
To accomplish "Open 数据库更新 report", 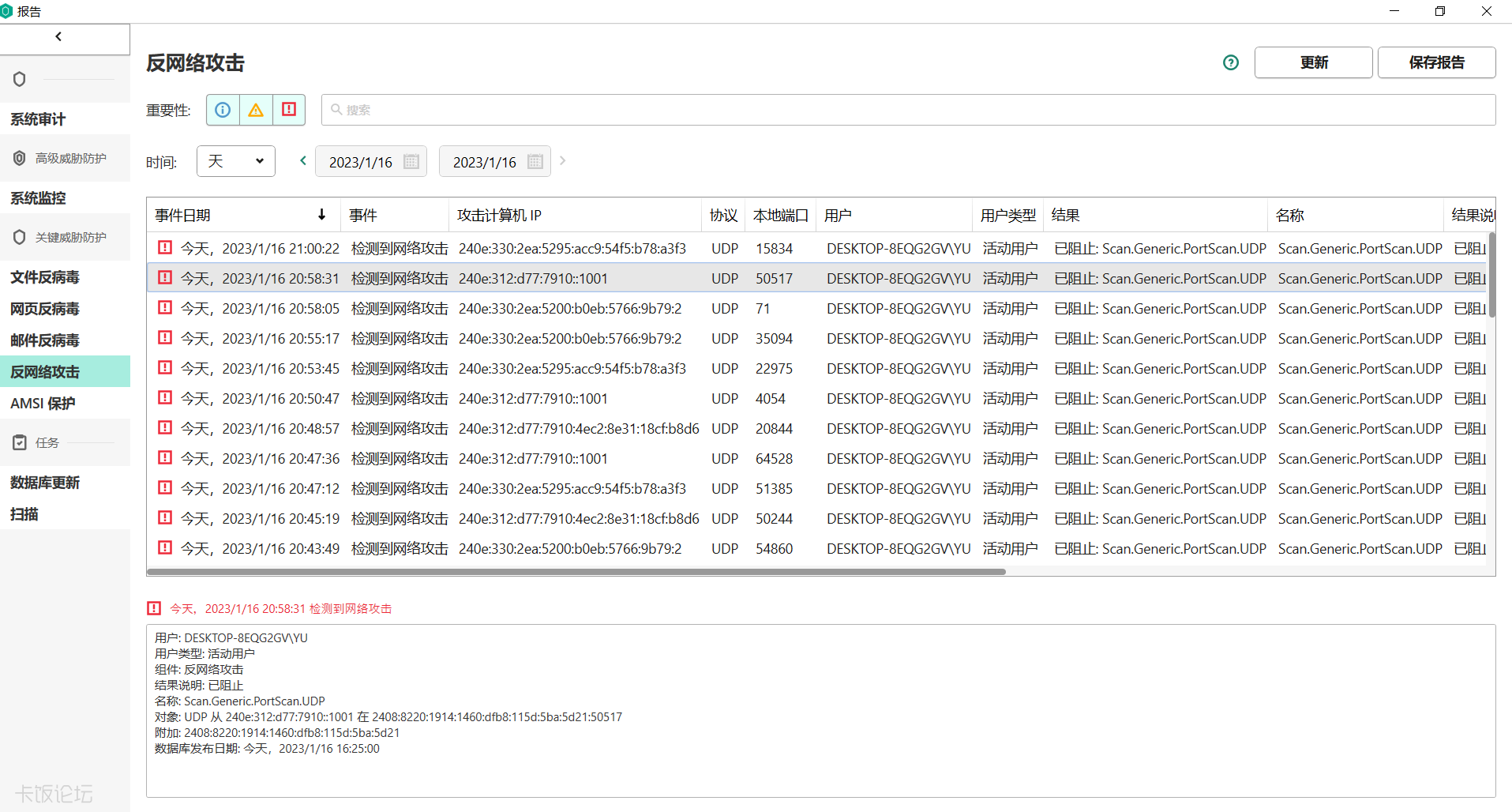I will (x=65, y=483).
